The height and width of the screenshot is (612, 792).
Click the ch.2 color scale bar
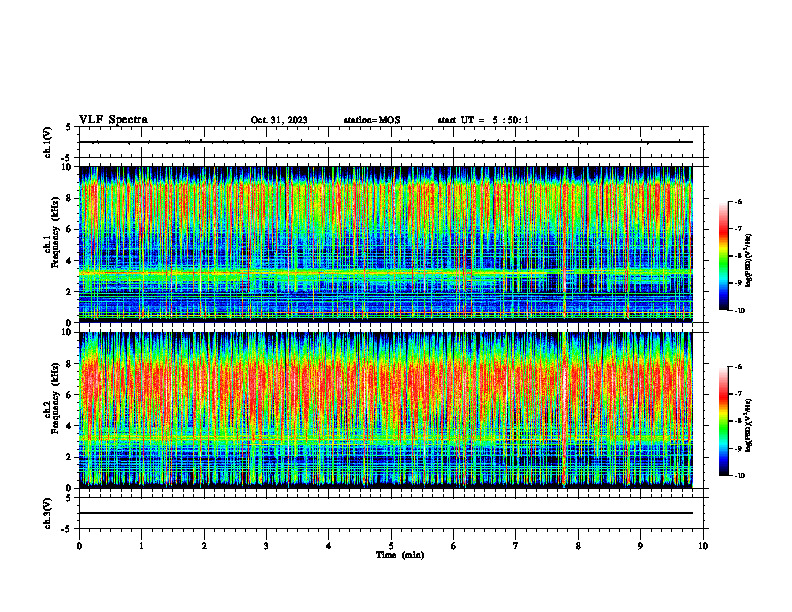(723, 421)
